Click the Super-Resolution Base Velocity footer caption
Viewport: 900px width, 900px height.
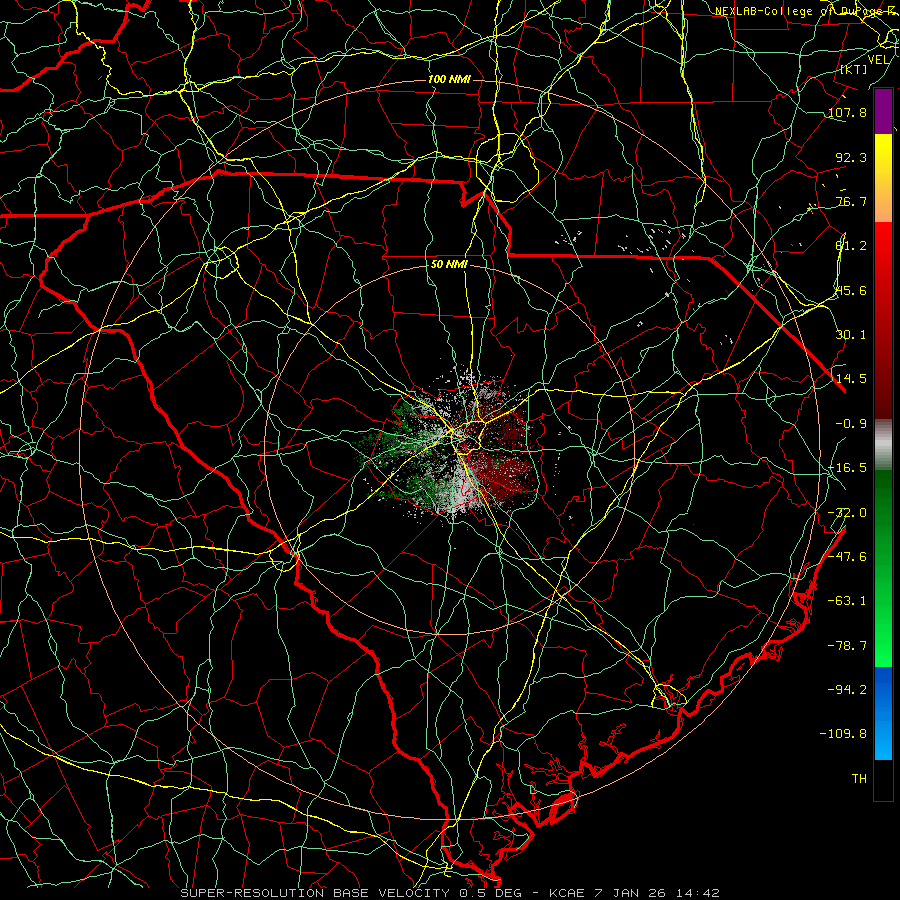coord(449,893)
